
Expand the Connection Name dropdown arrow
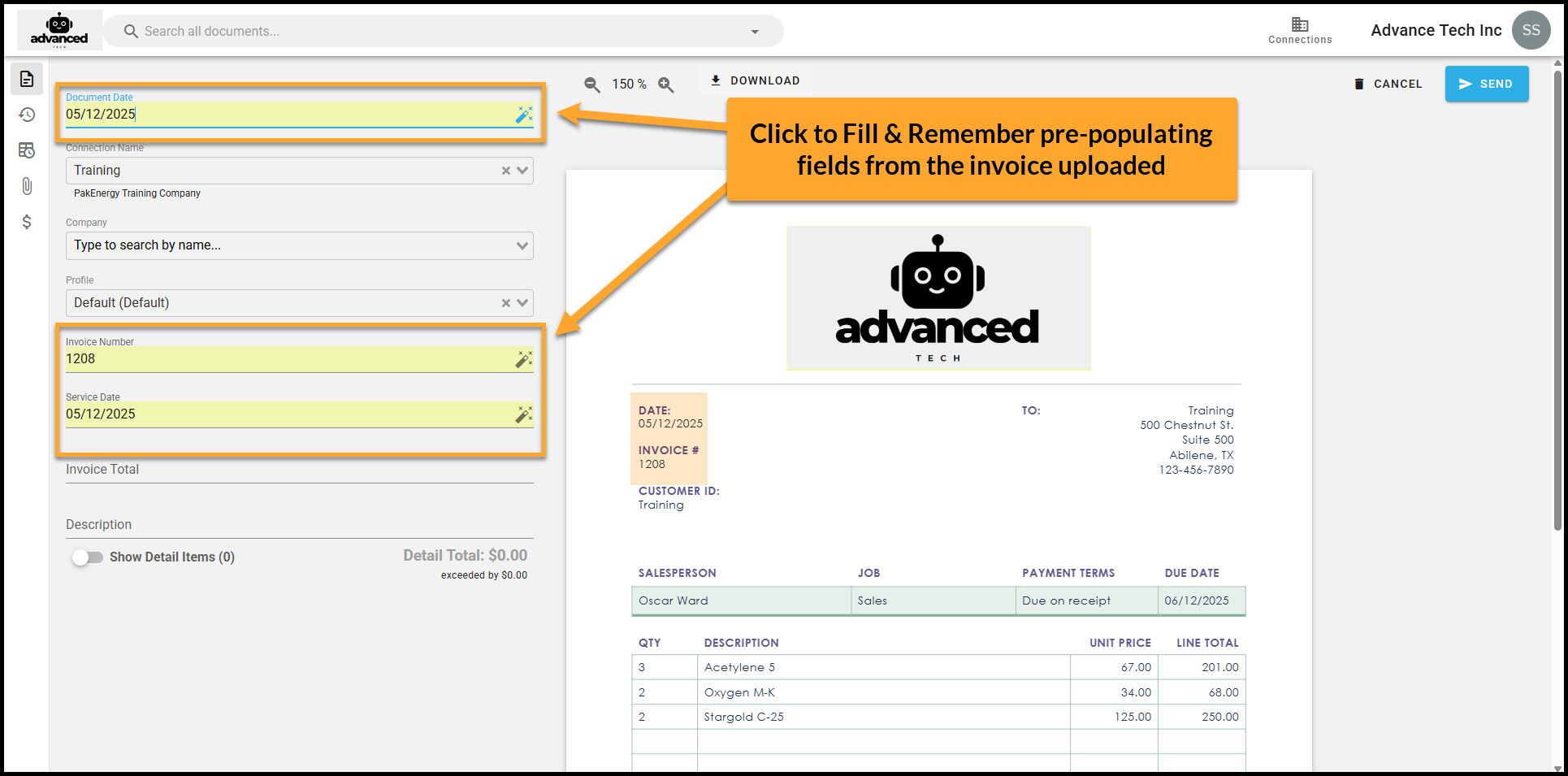click(522, 171)
